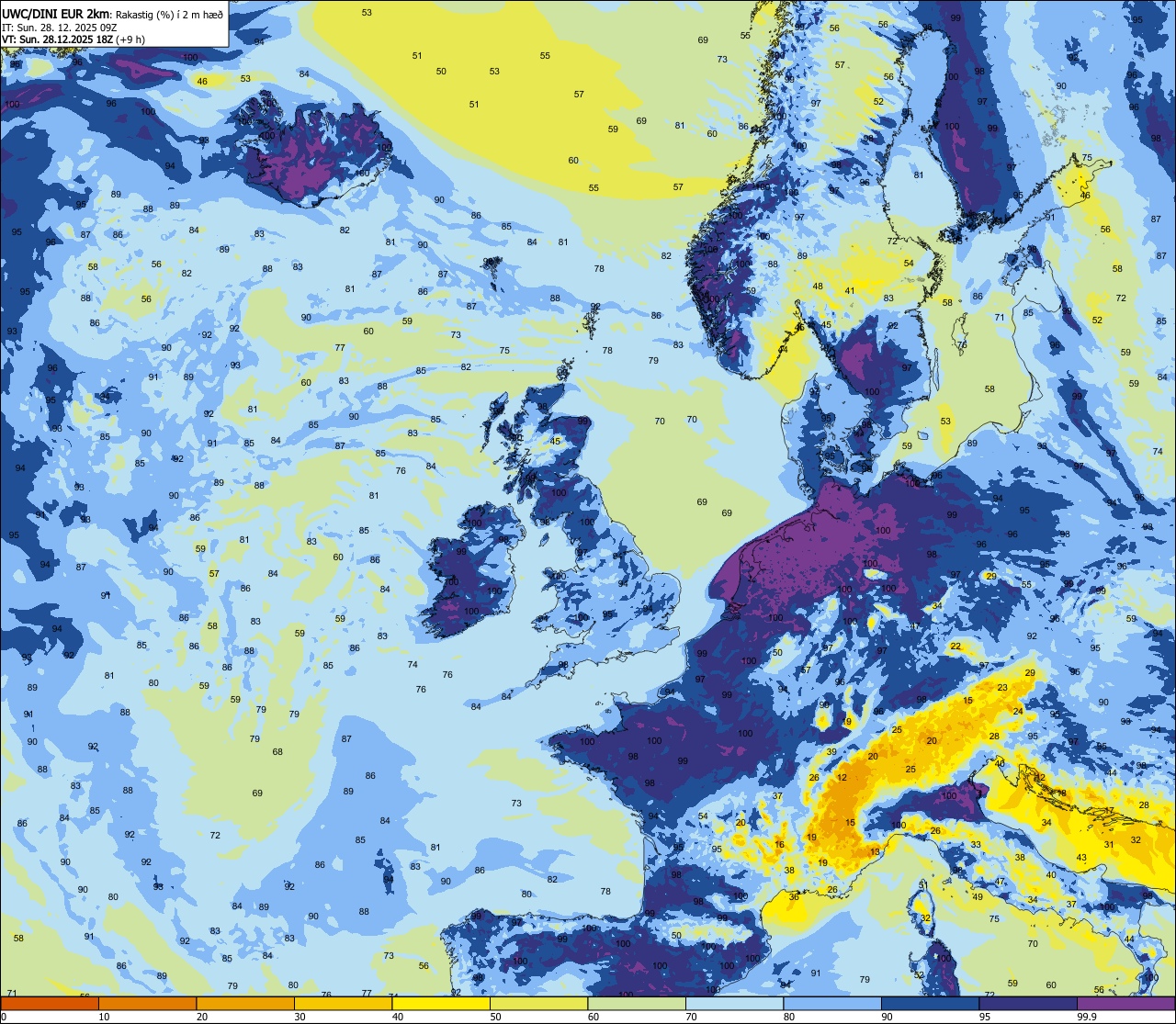
Task: Click the legend tick label "20"
Action: (202, 1017)
